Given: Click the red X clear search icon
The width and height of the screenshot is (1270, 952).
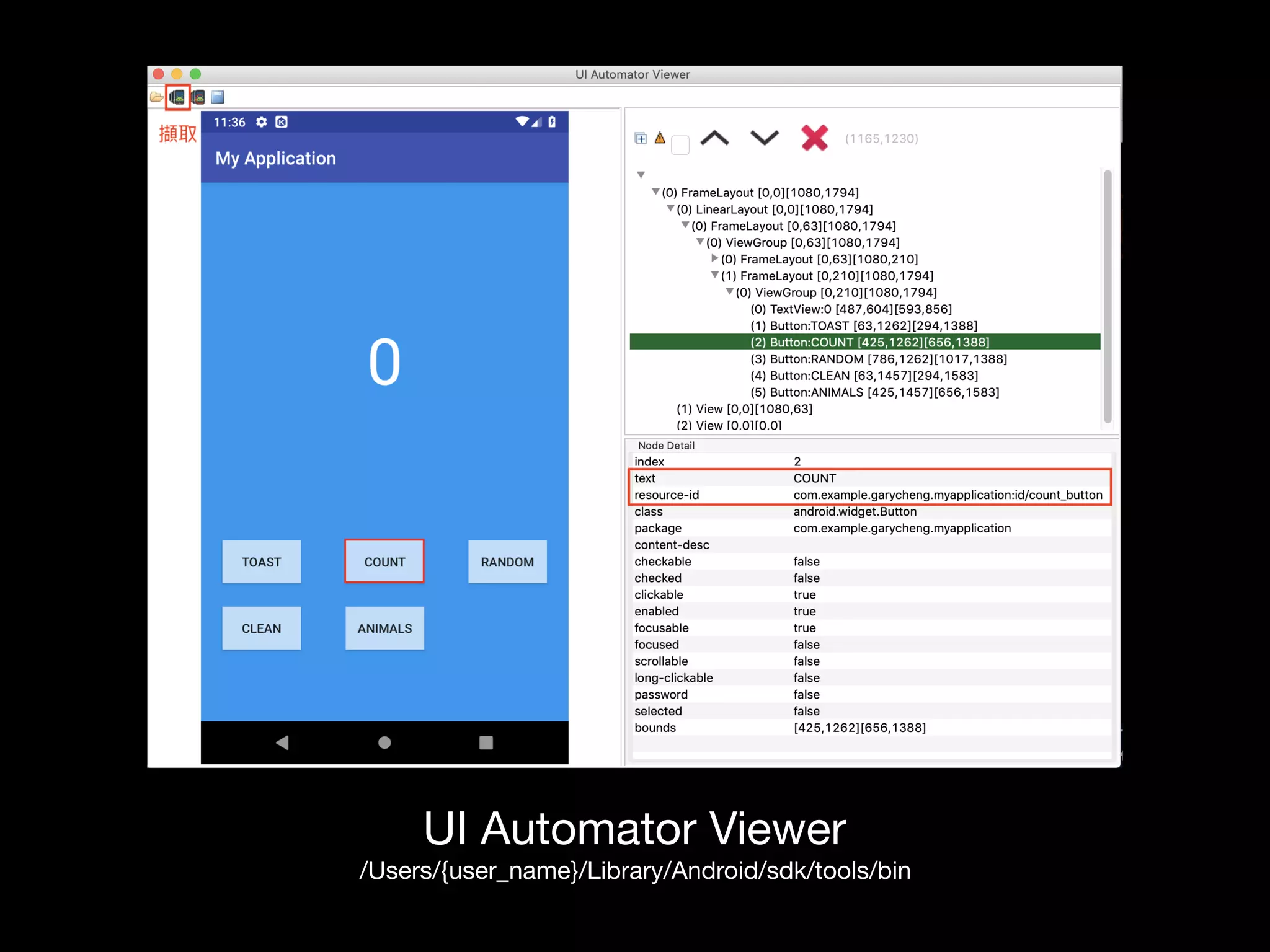Looking at the screenshot, I should 814,138.
